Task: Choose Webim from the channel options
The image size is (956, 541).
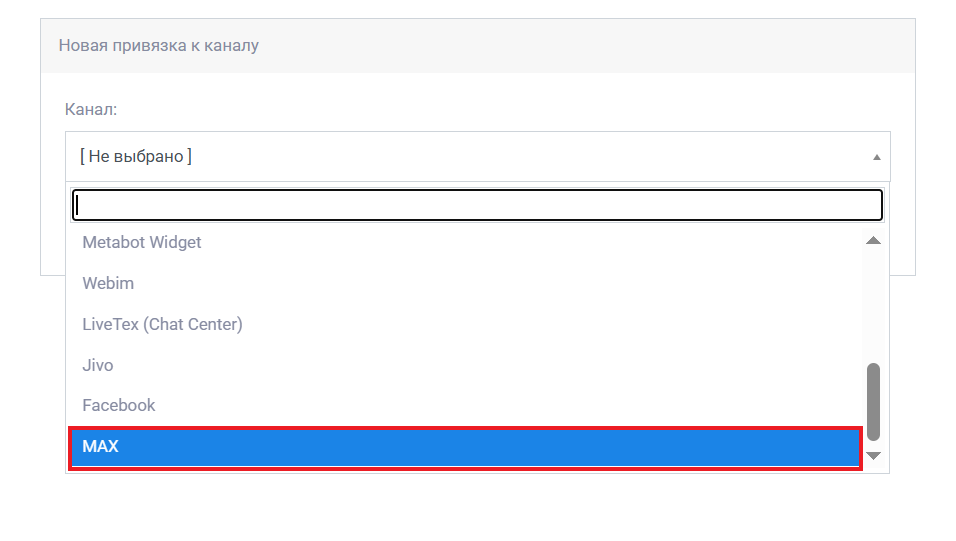Action: (108, 283)
